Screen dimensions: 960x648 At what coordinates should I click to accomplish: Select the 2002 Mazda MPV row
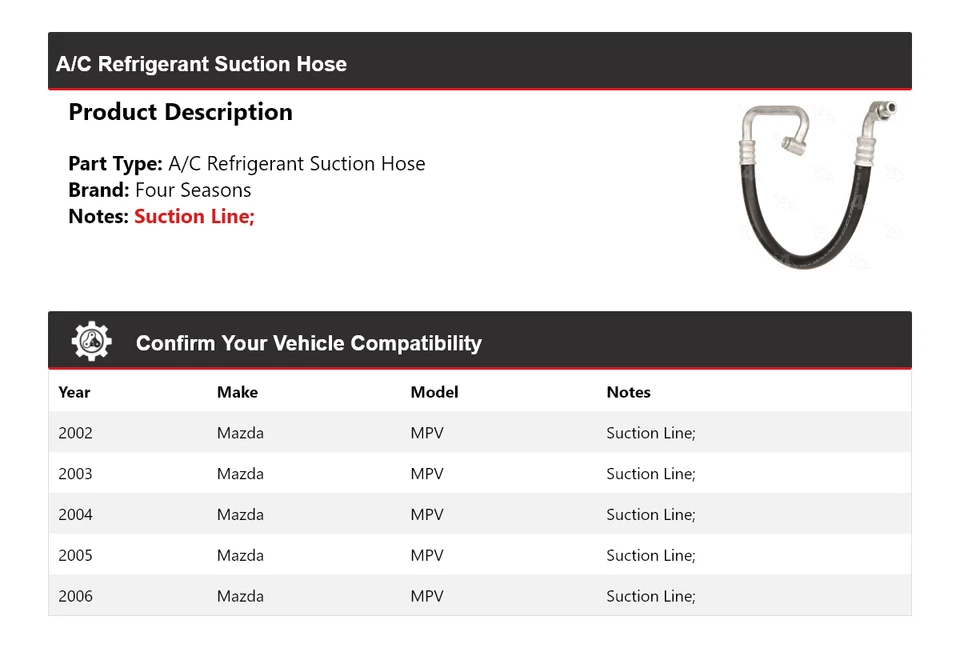click(x=479, y=433)
